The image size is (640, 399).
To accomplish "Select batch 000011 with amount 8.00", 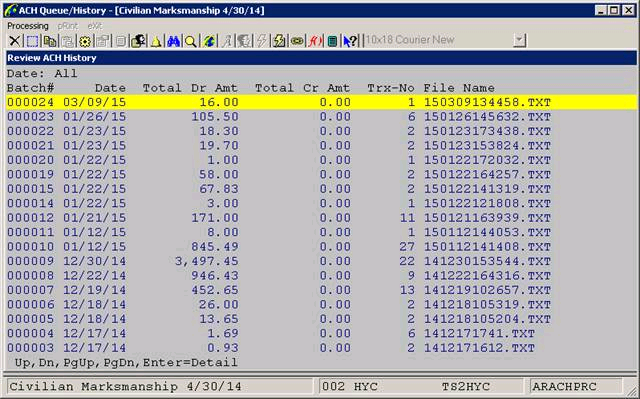I will click(321, 232).
